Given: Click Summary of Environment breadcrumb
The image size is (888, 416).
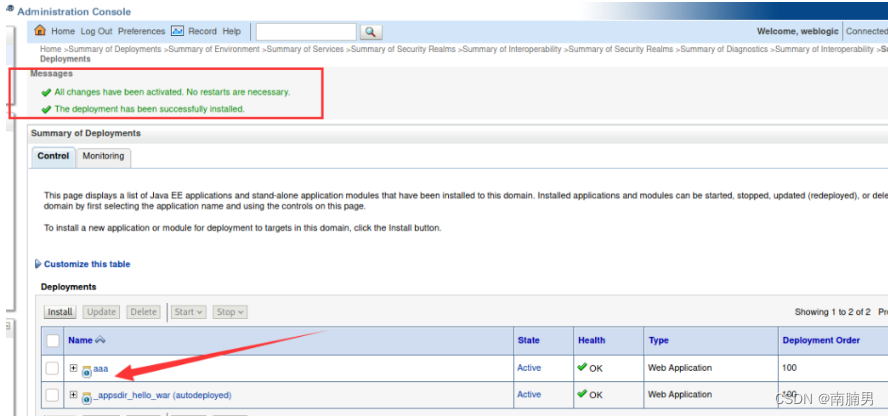Looking at the screenshot, I should tap(214, 49).
